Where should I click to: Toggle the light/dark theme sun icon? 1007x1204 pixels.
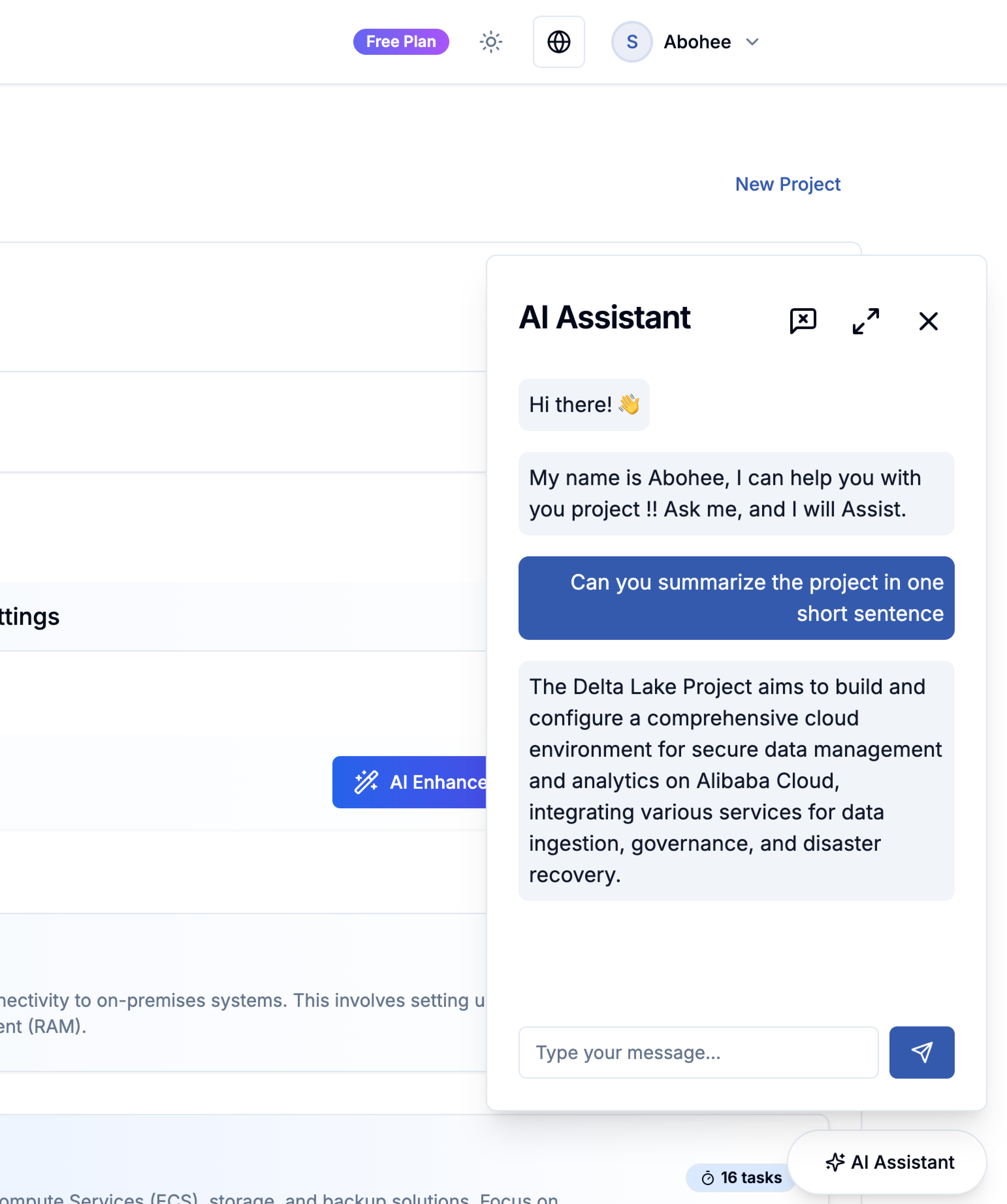pos(491,42)
